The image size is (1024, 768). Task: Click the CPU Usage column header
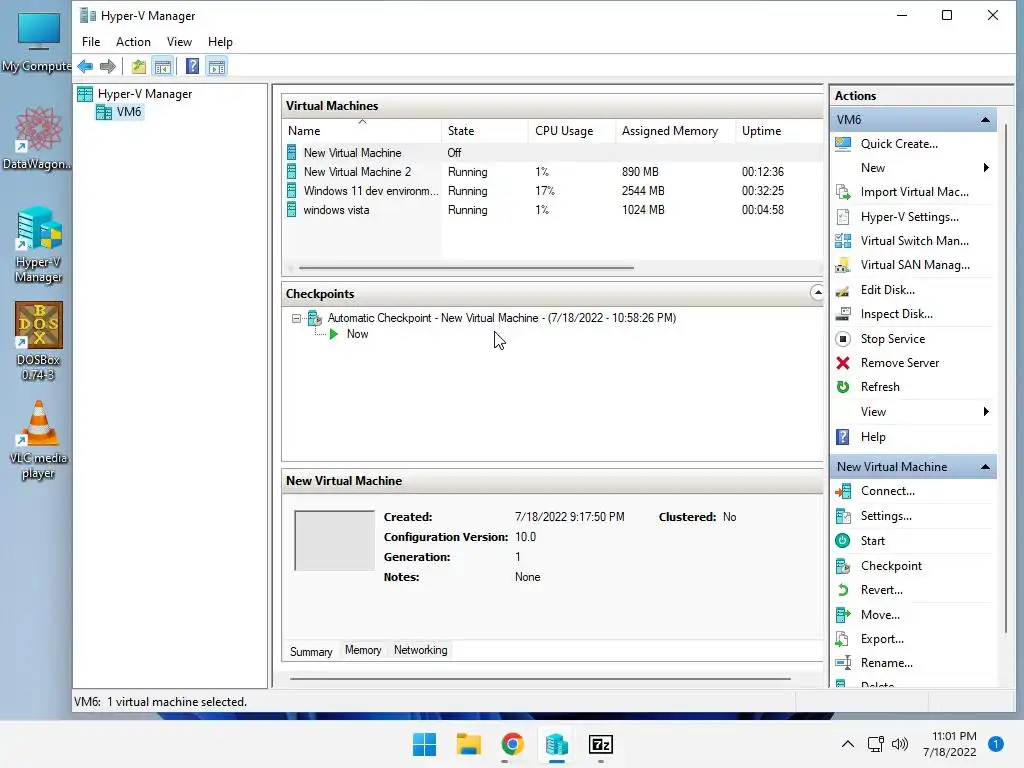[x=571, y=131]
